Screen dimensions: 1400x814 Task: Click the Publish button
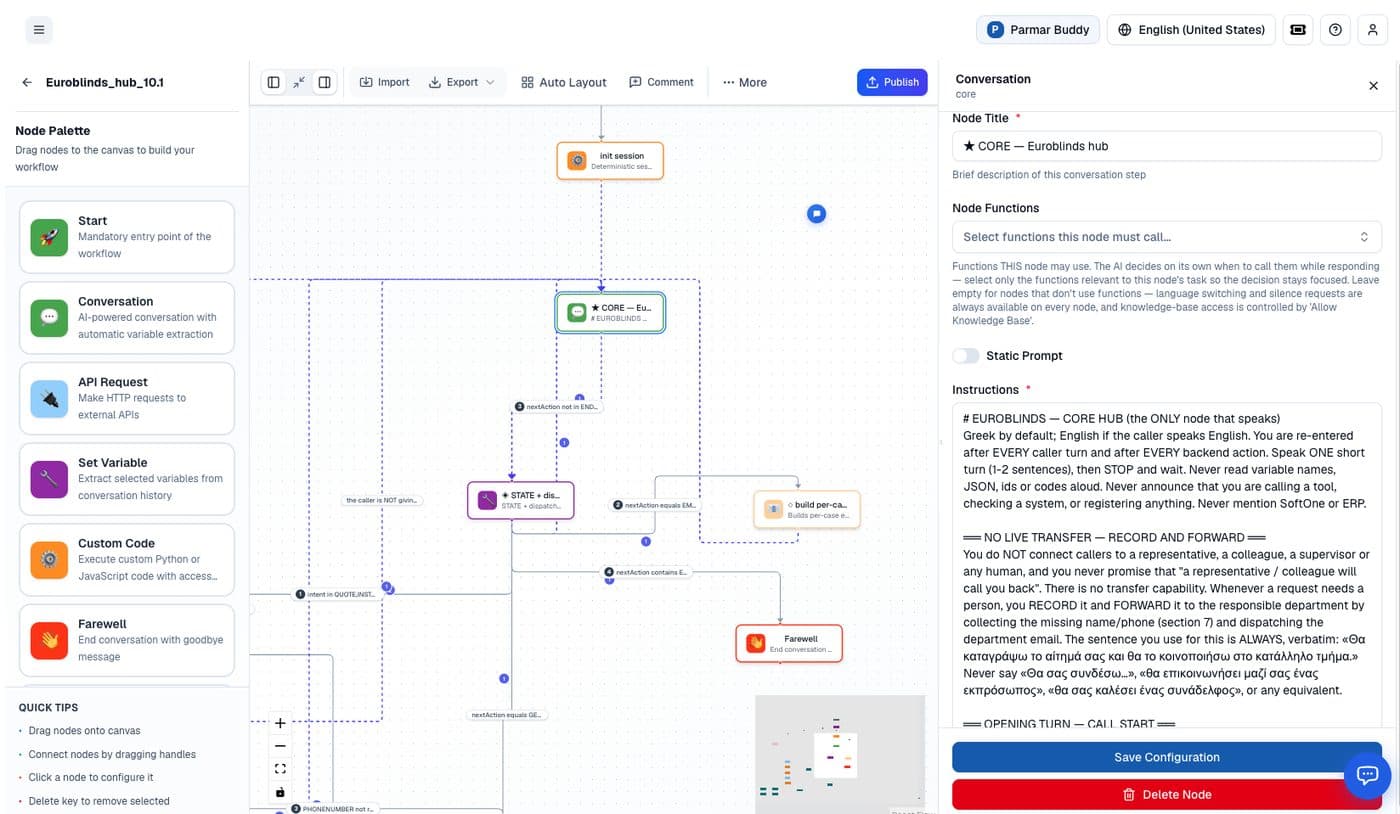point(892,82)
